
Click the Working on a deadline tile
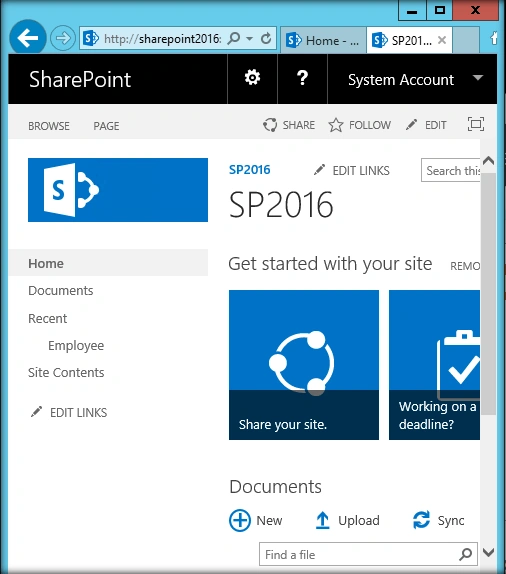click(434, 365)
